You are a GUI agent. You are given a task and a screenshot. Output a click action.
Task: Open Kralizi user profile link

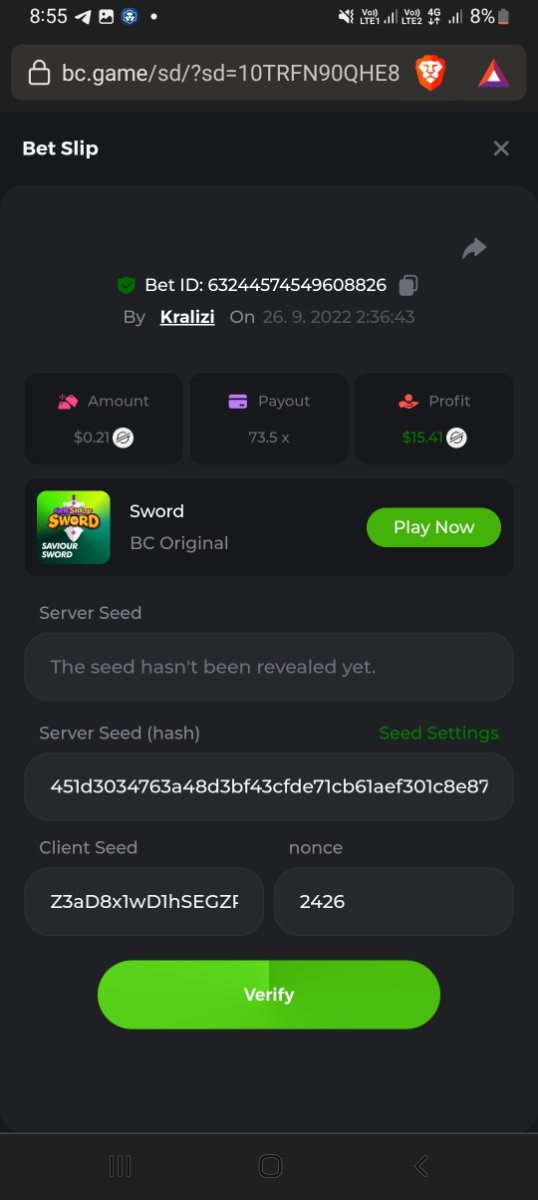187,317
